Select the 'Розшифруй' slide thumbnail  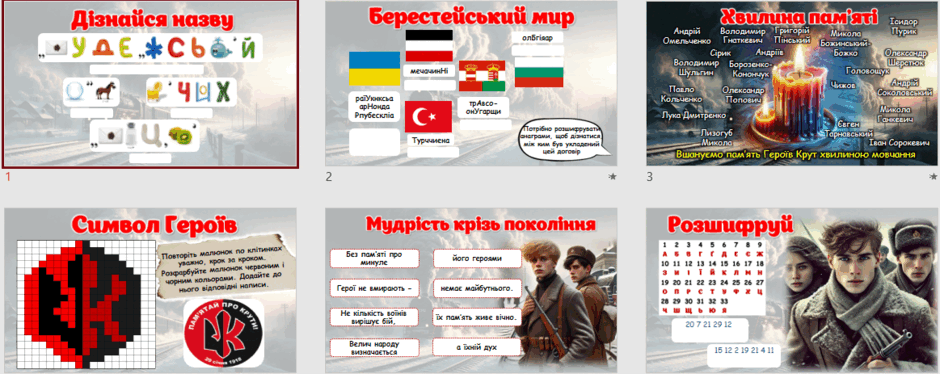tap(793, 291)
